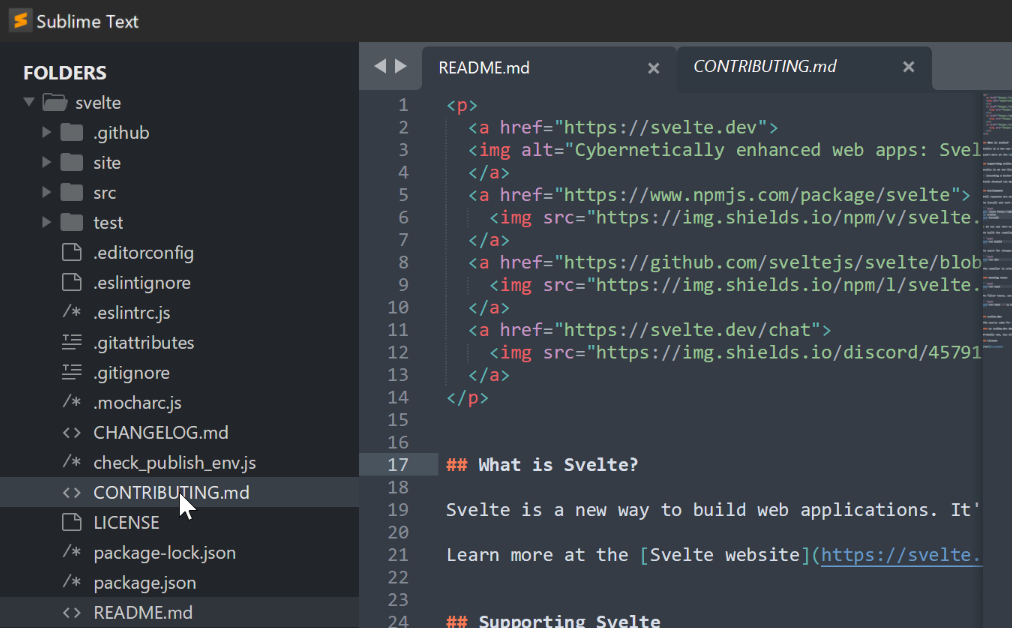Open .eslintrc.js from the sidebar
The width and height of the screenshot is (1012, 628).
[x=132, y=312]
